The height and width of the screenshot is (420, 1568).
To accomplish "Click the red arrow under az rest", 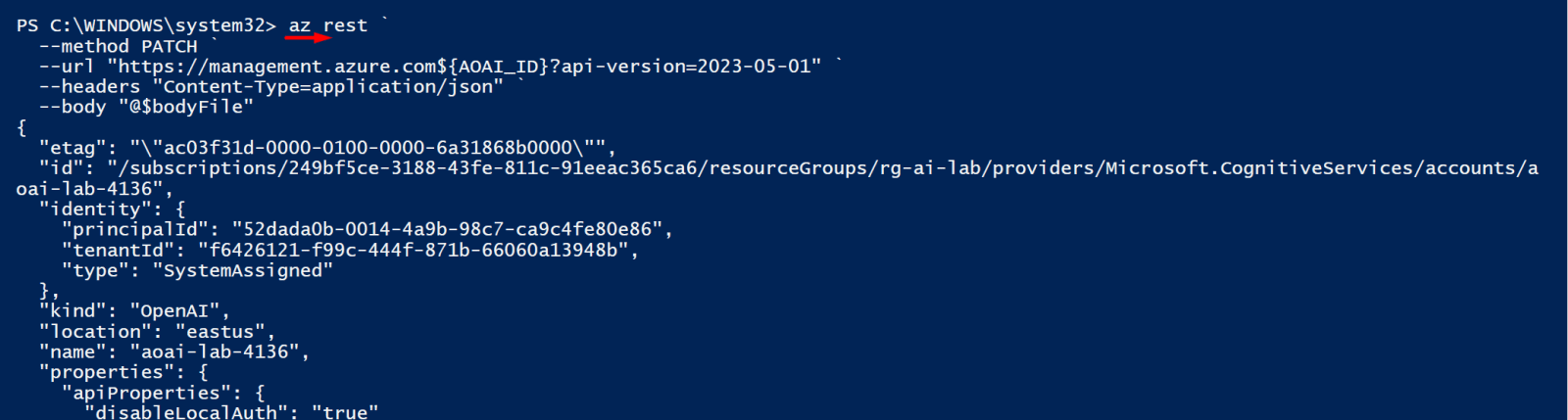I will click(309, 38).
